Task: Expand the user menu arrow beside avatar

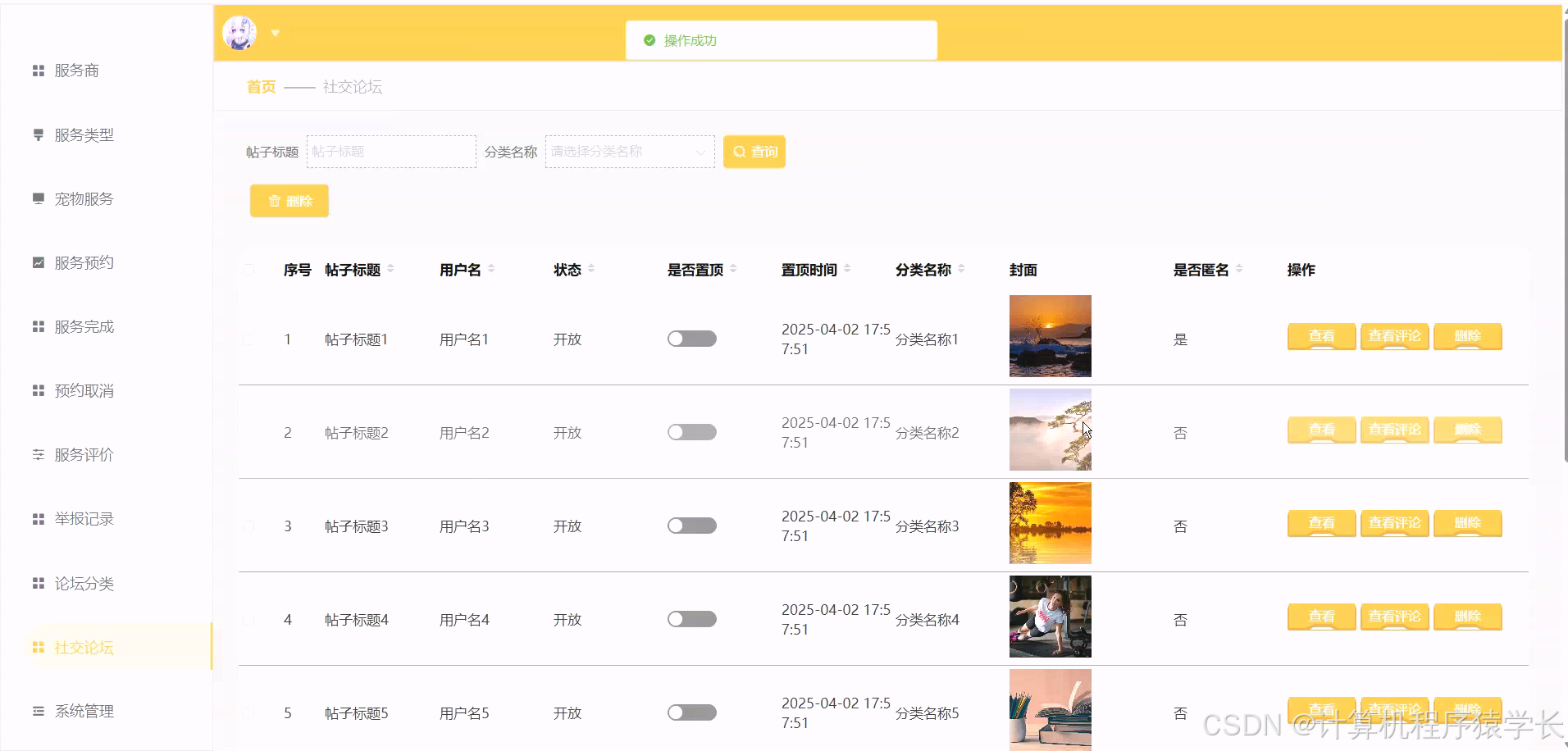Action: [276, 33]
